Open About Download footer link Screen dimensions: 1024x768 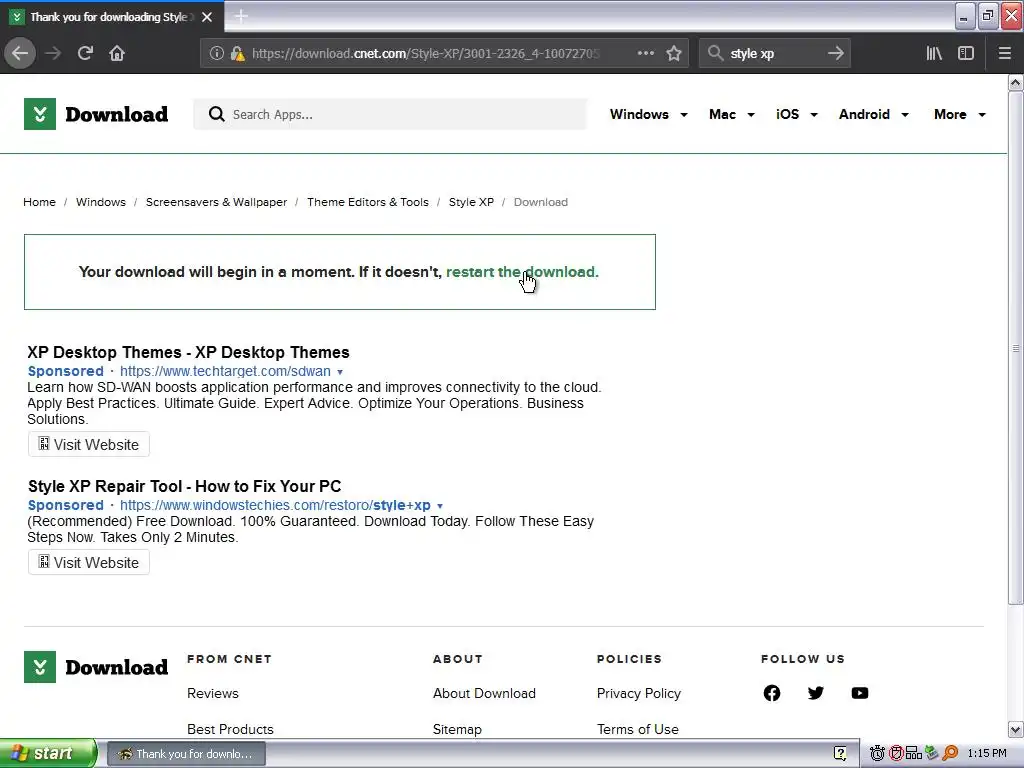(x=484, y=693)
